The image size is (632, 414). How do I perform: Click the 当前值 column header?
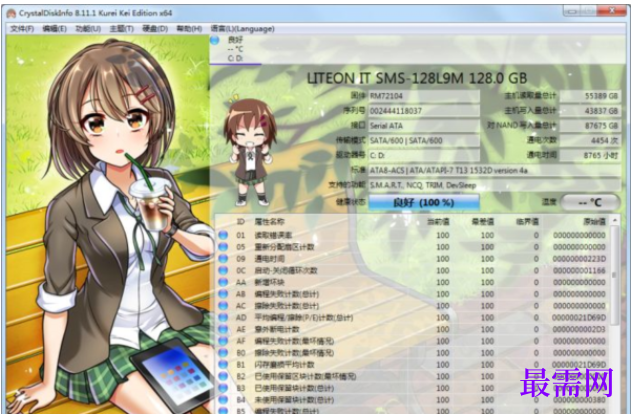[x=439, y=222]
